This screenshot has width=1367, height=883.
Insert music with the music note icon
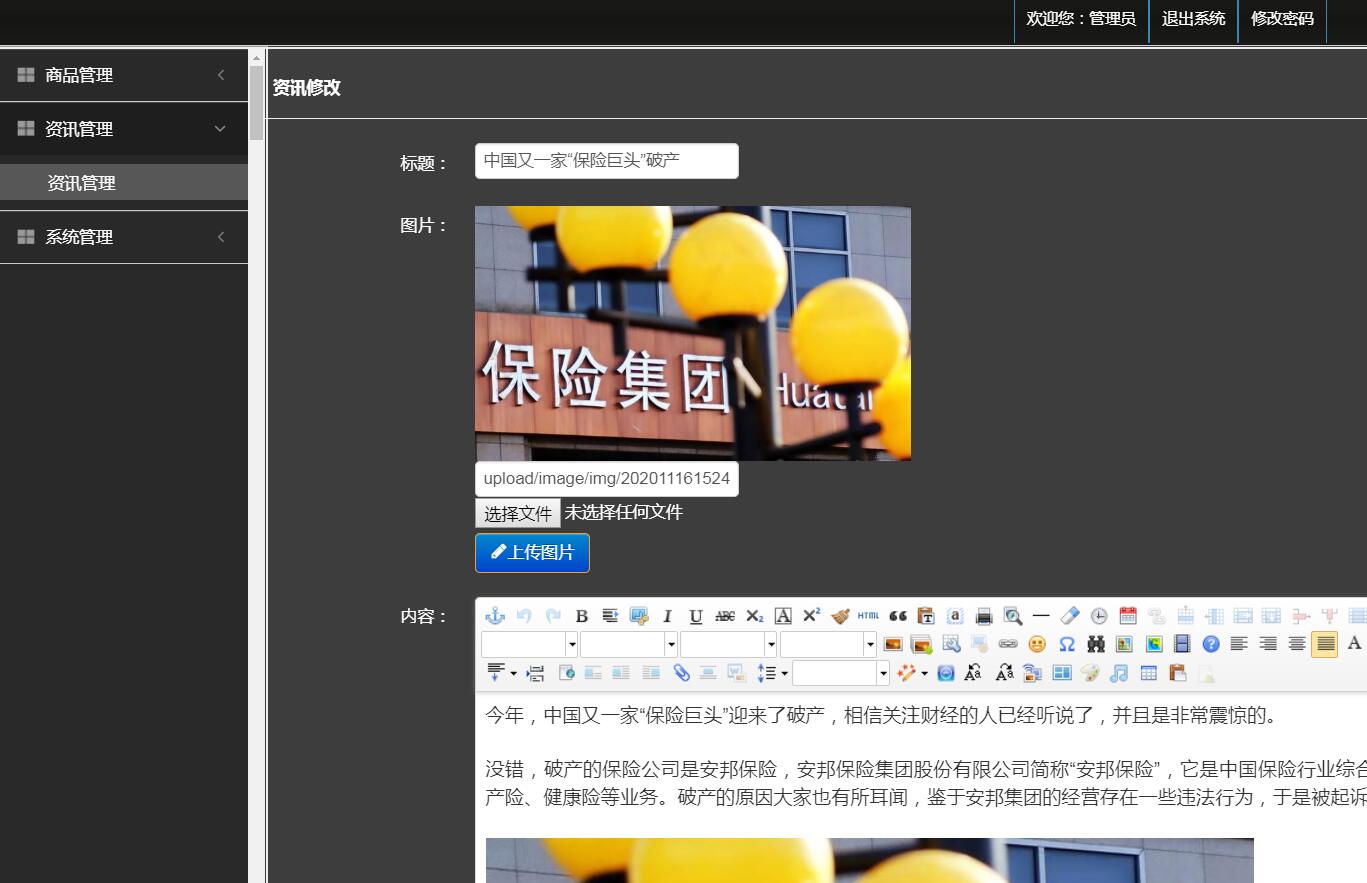[1119, 673]
